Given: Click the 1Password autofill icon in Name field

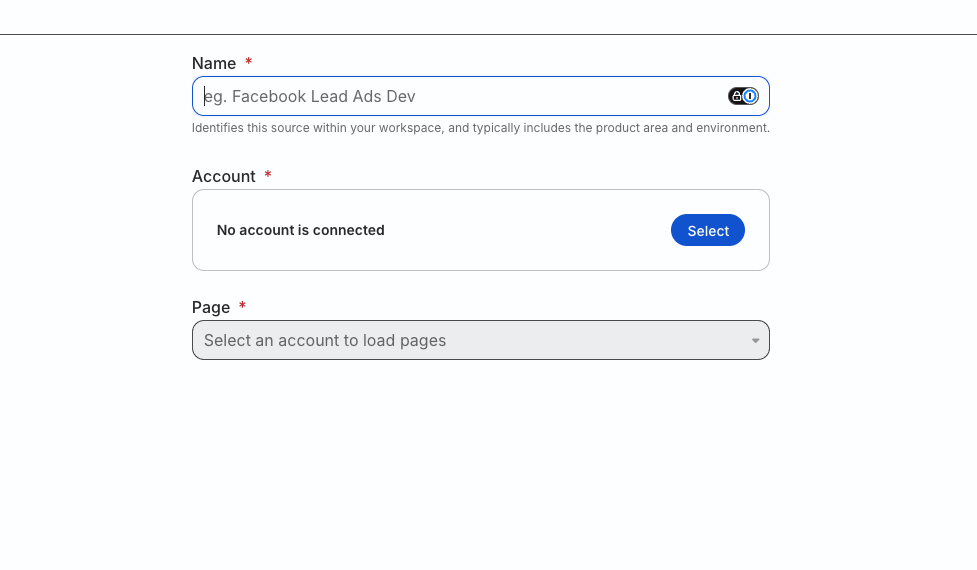Looking at the screenshot, I should tap(743, 96).
